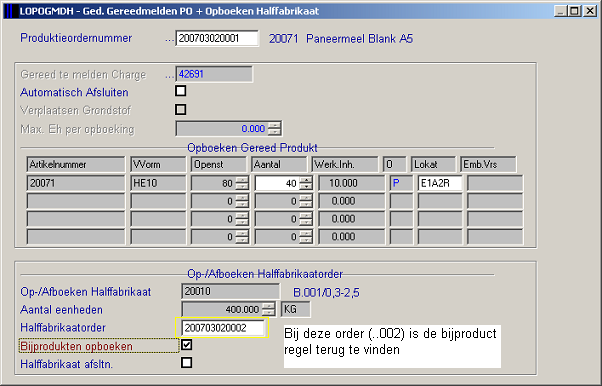
Task: Select the HE10 Vvorm cell
Action: tap(158, 183)
